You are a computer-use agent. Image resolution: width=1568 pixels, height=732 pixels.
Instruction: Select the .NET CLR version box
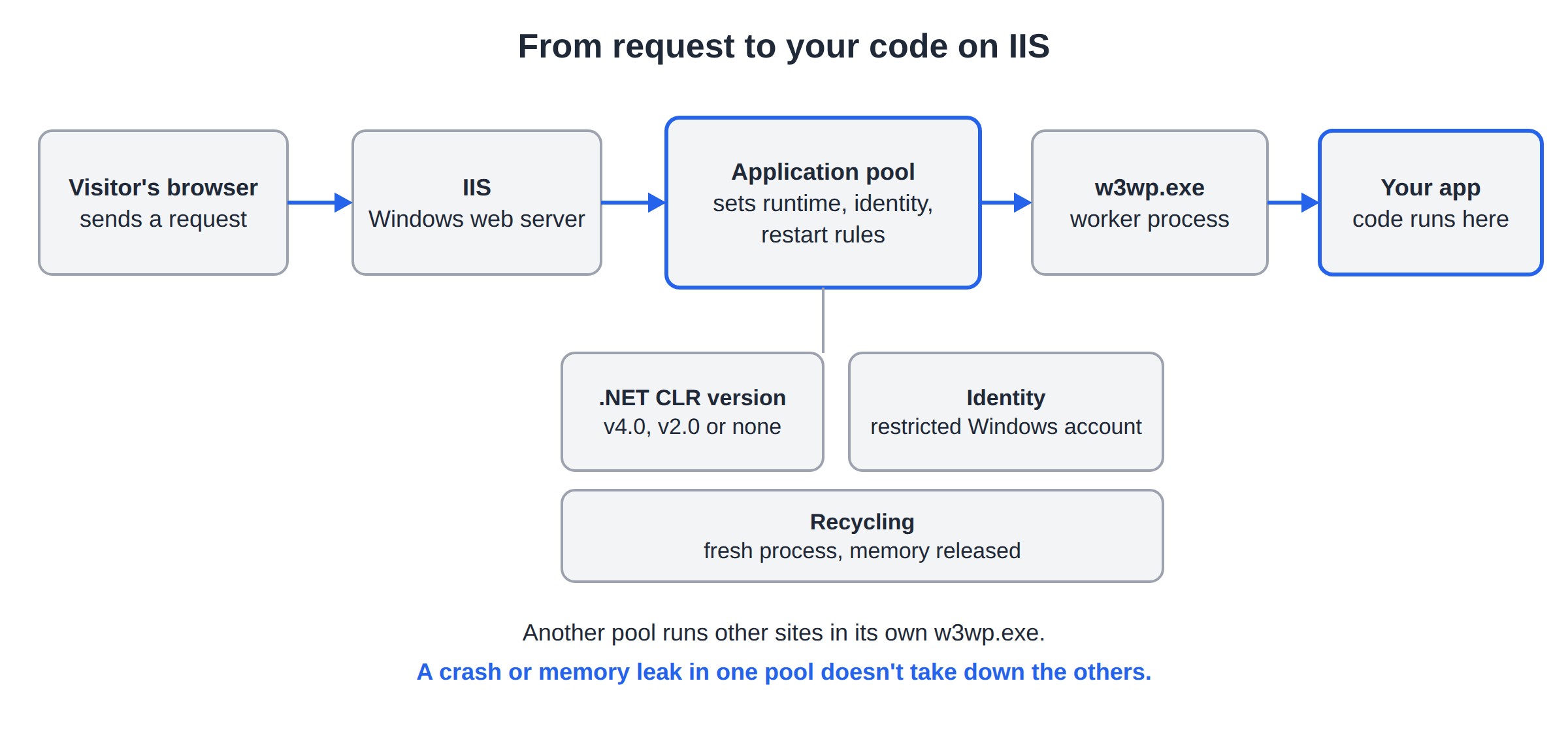[x=693, y=412]
